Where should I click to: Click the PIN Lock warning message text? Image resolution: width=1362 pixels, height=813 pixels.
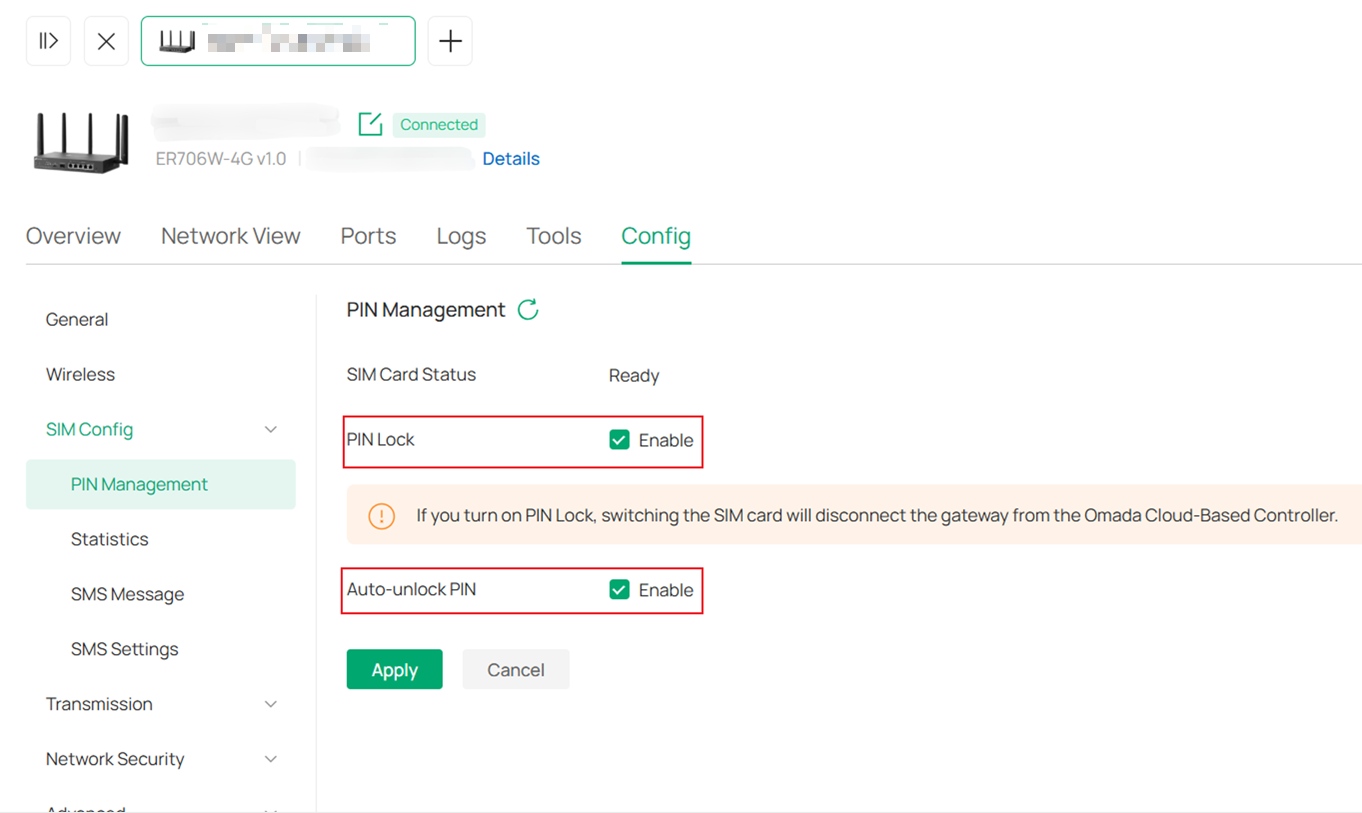(877, 516)
